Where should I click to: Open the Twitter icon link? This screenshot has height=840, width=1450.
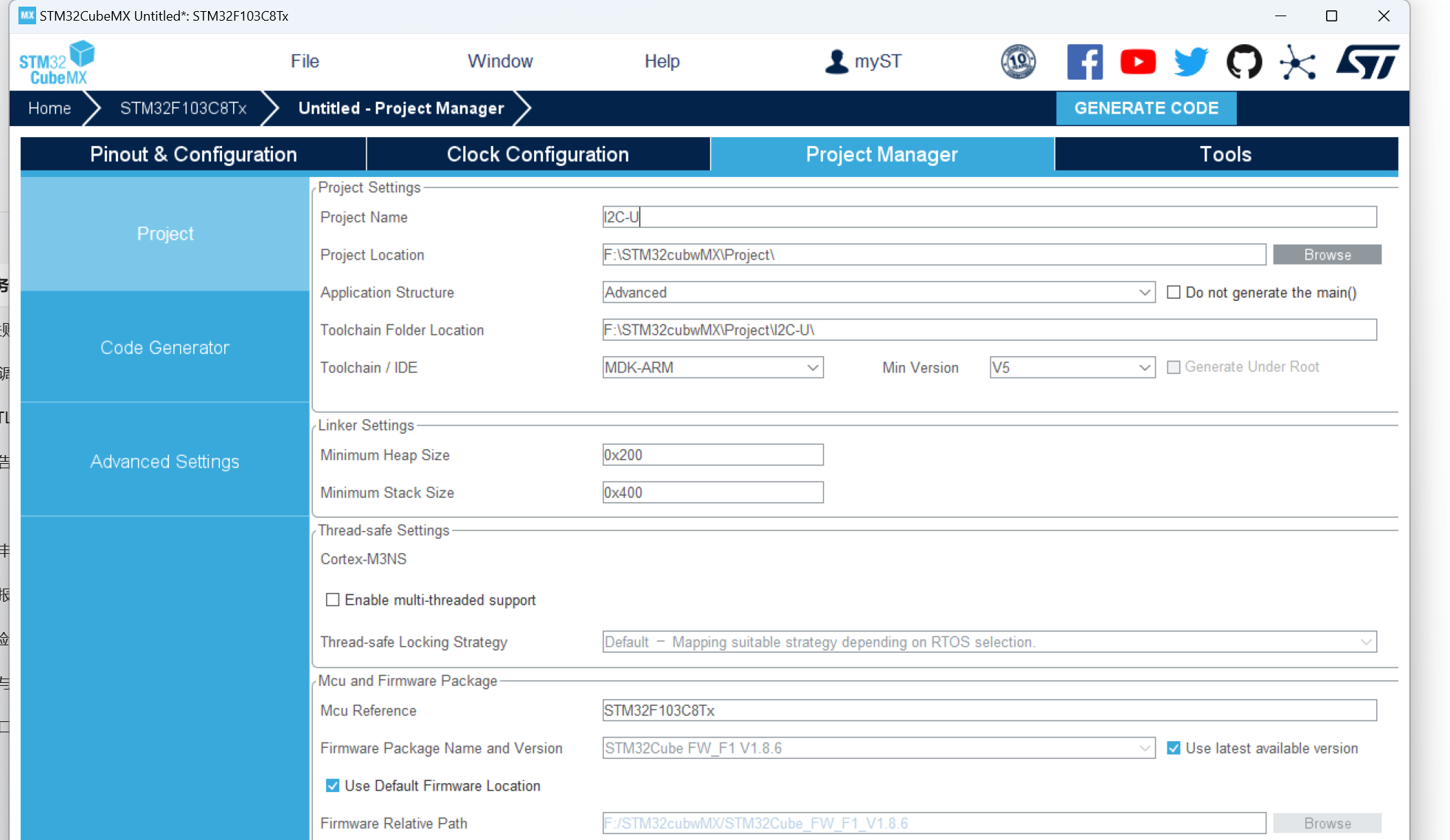coord(1191,62)
